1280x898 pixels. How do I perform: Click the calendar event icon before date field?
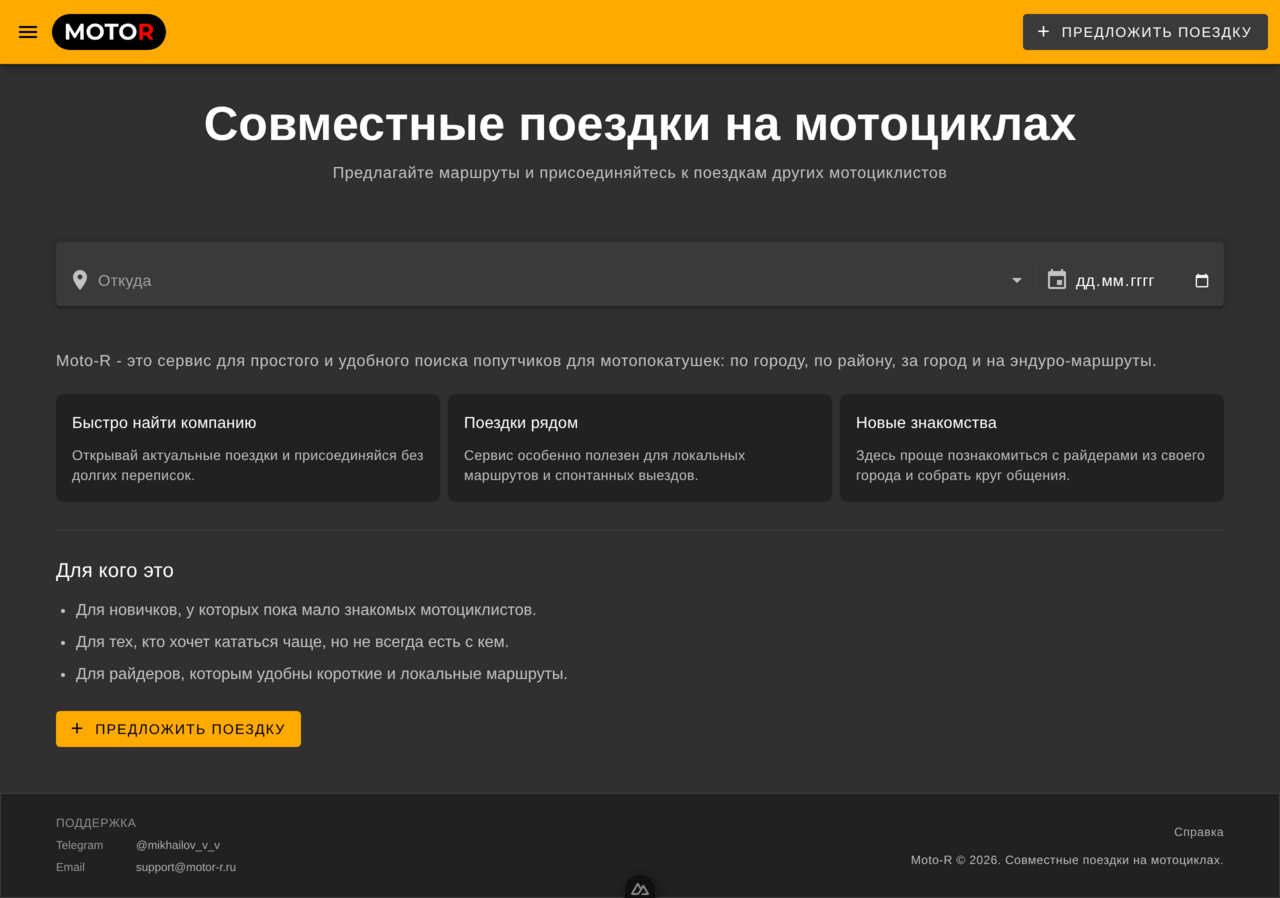(1057, 280)
